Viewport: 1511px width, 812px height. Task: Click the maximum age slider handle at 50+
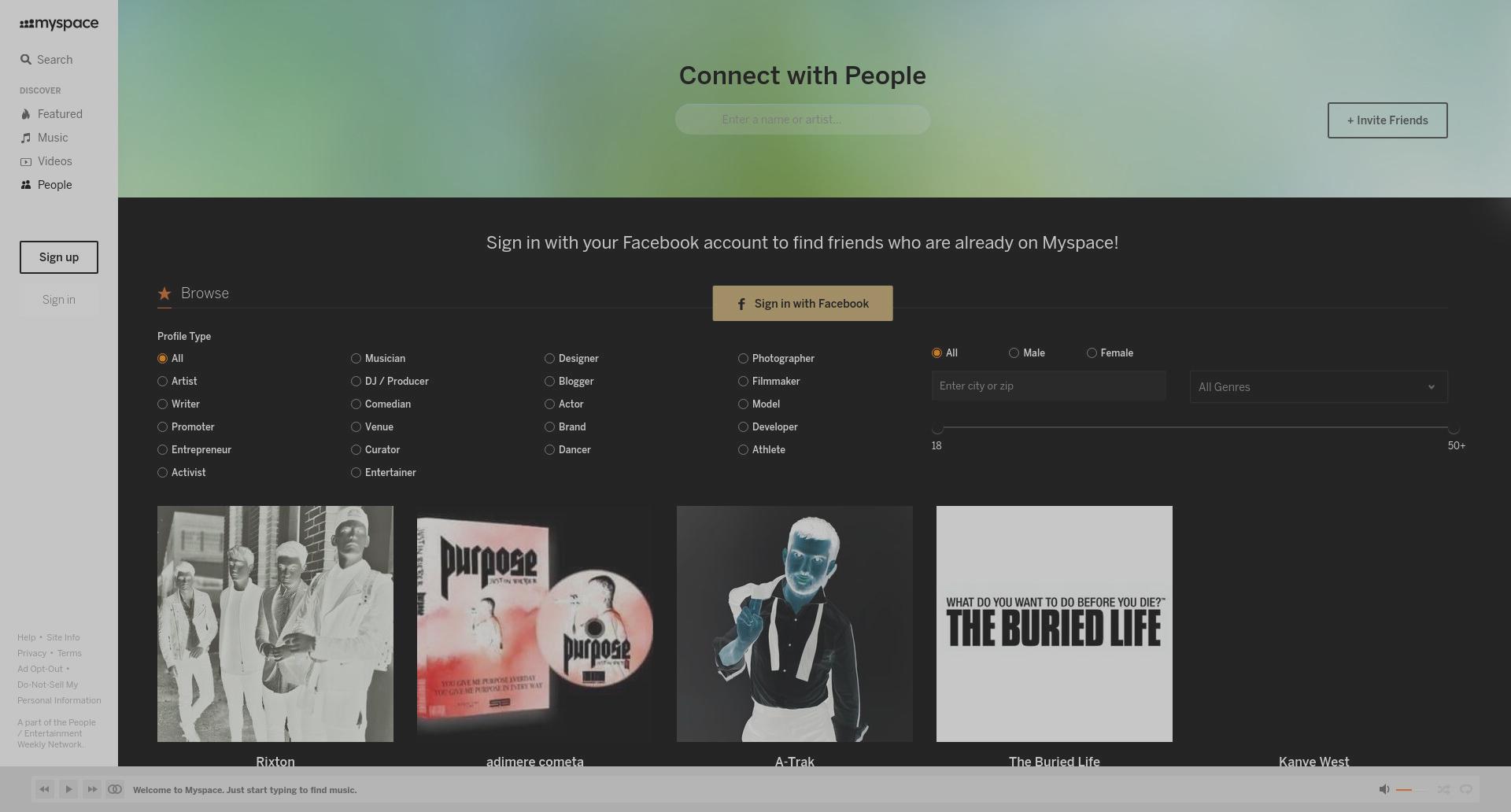[x=1454, y=428]
